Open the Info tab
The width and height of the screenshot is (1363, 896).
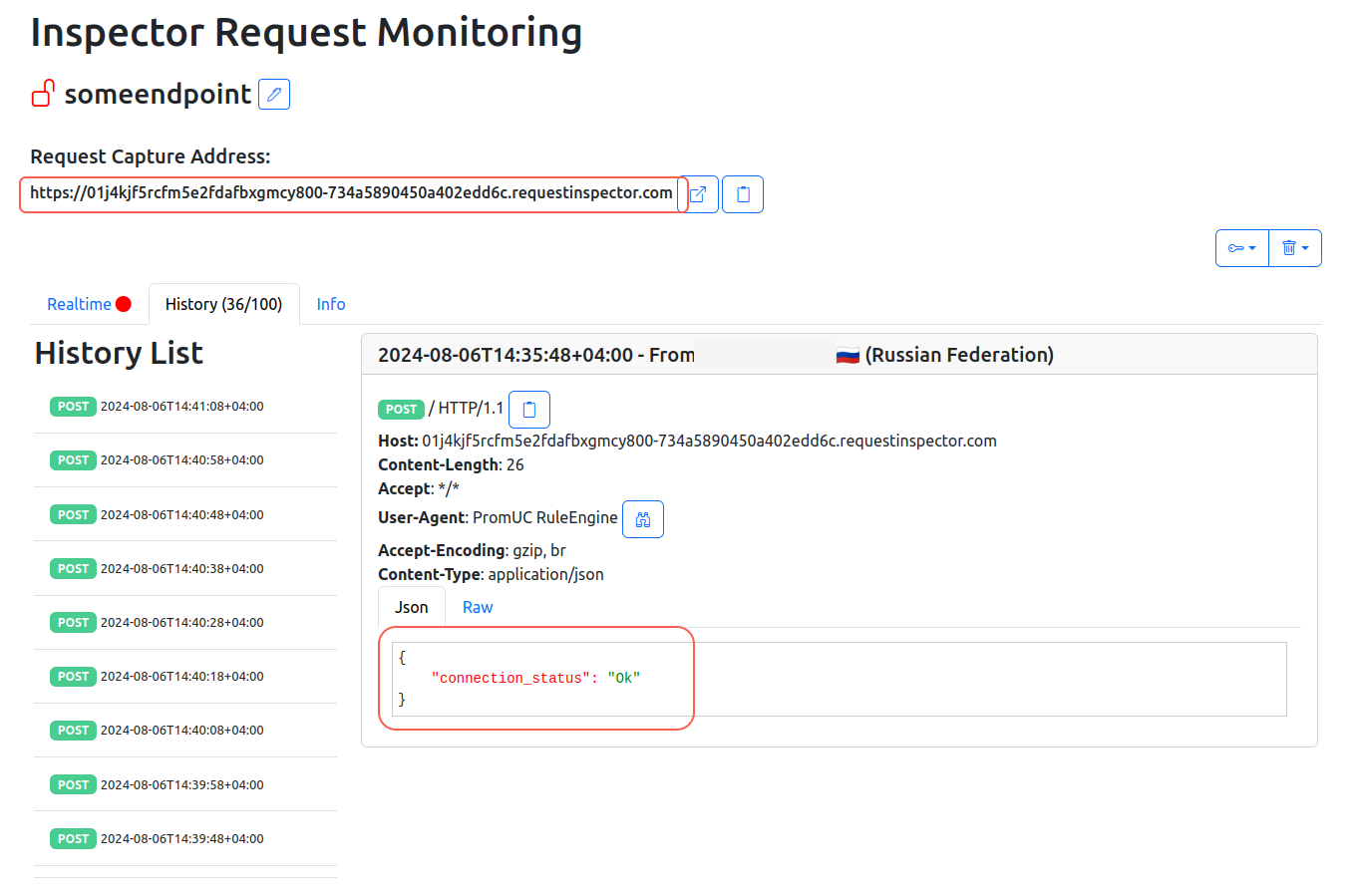[331, 304]
